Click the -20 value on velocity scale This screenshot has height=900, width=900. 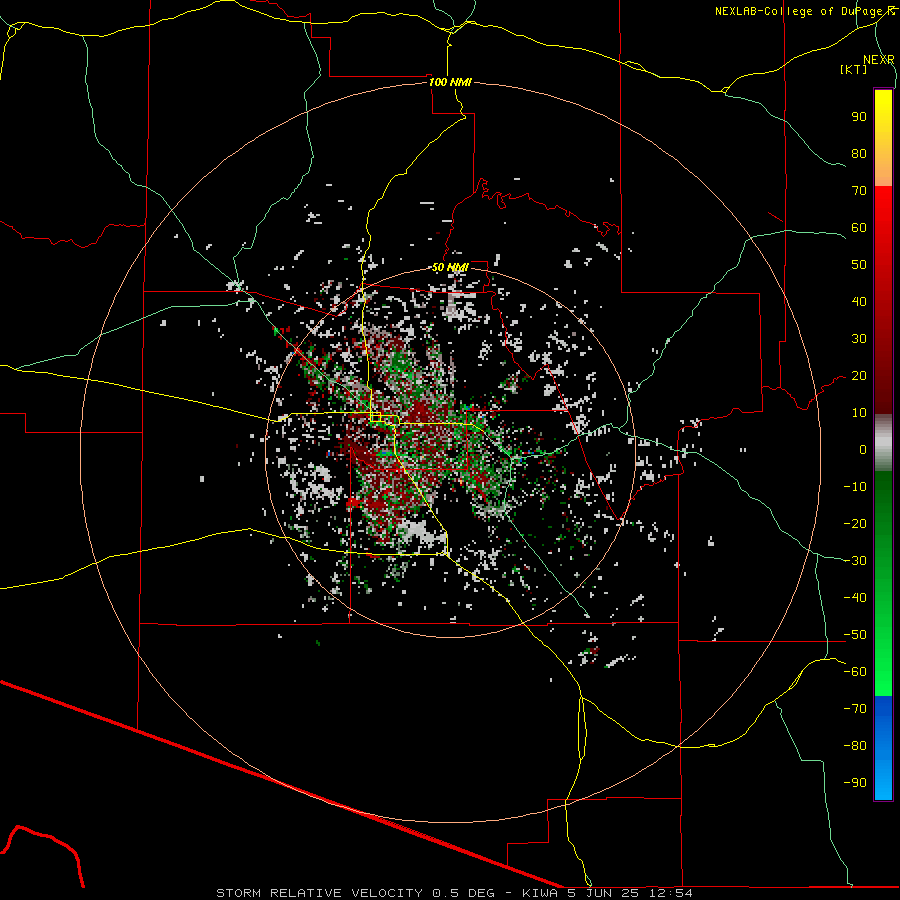pyautogui.click(x=855, y=523)
